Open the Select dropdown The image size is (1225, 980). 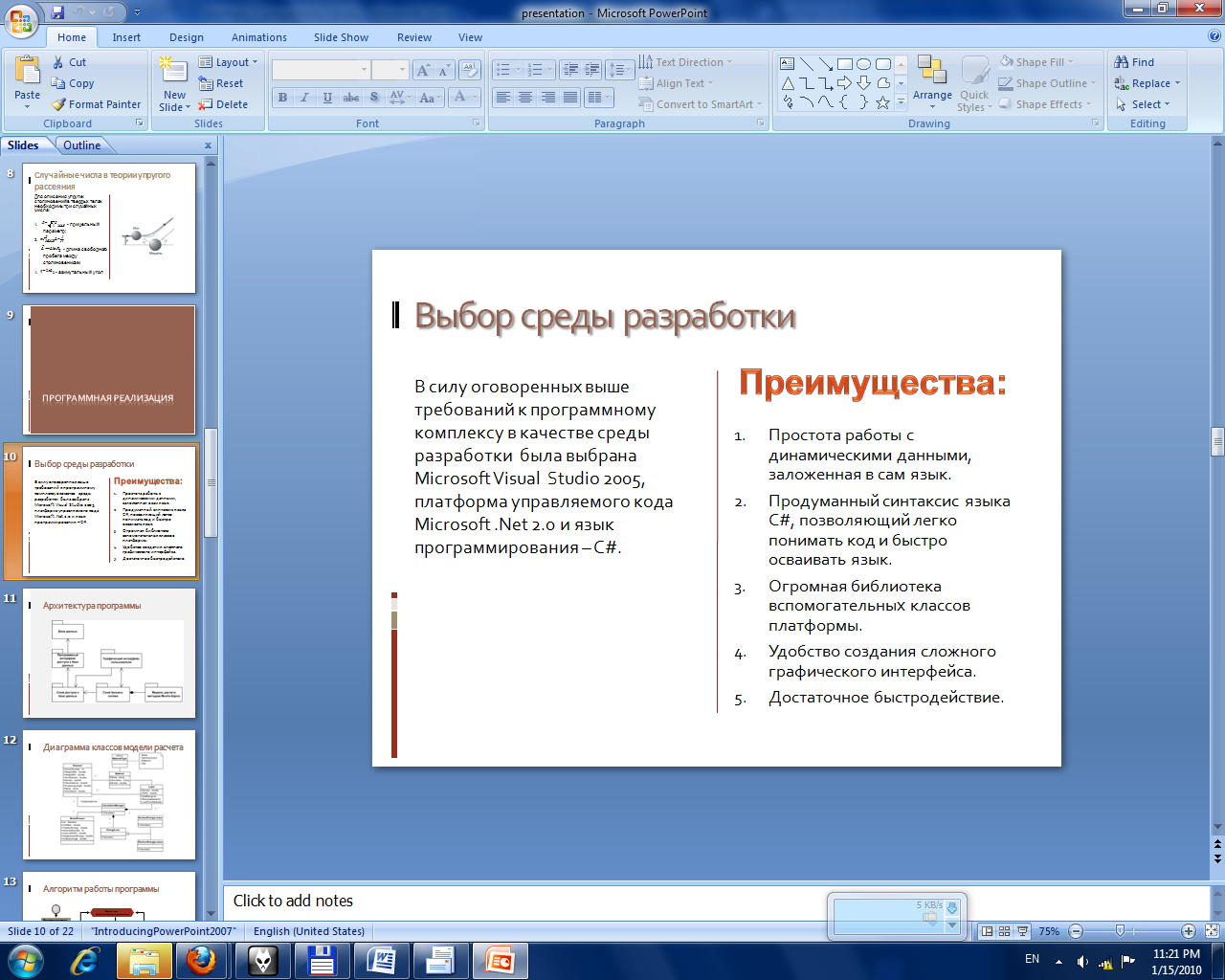point(1143,104)
